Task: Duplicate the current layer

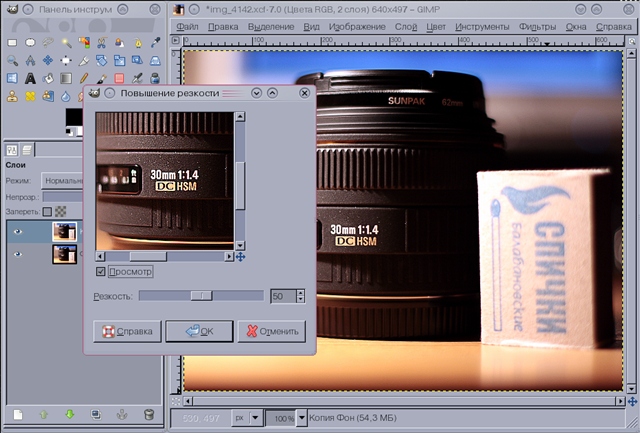Action: [x=96, y=414]
